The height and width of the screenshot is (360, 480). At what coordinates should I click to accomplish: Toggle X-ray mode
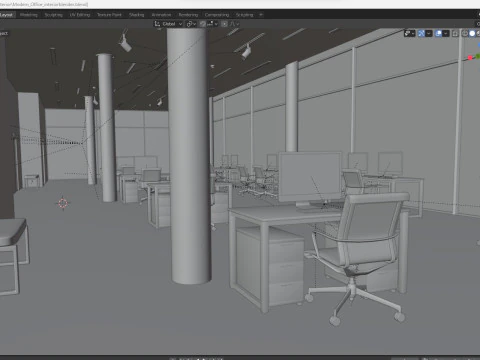455,33
